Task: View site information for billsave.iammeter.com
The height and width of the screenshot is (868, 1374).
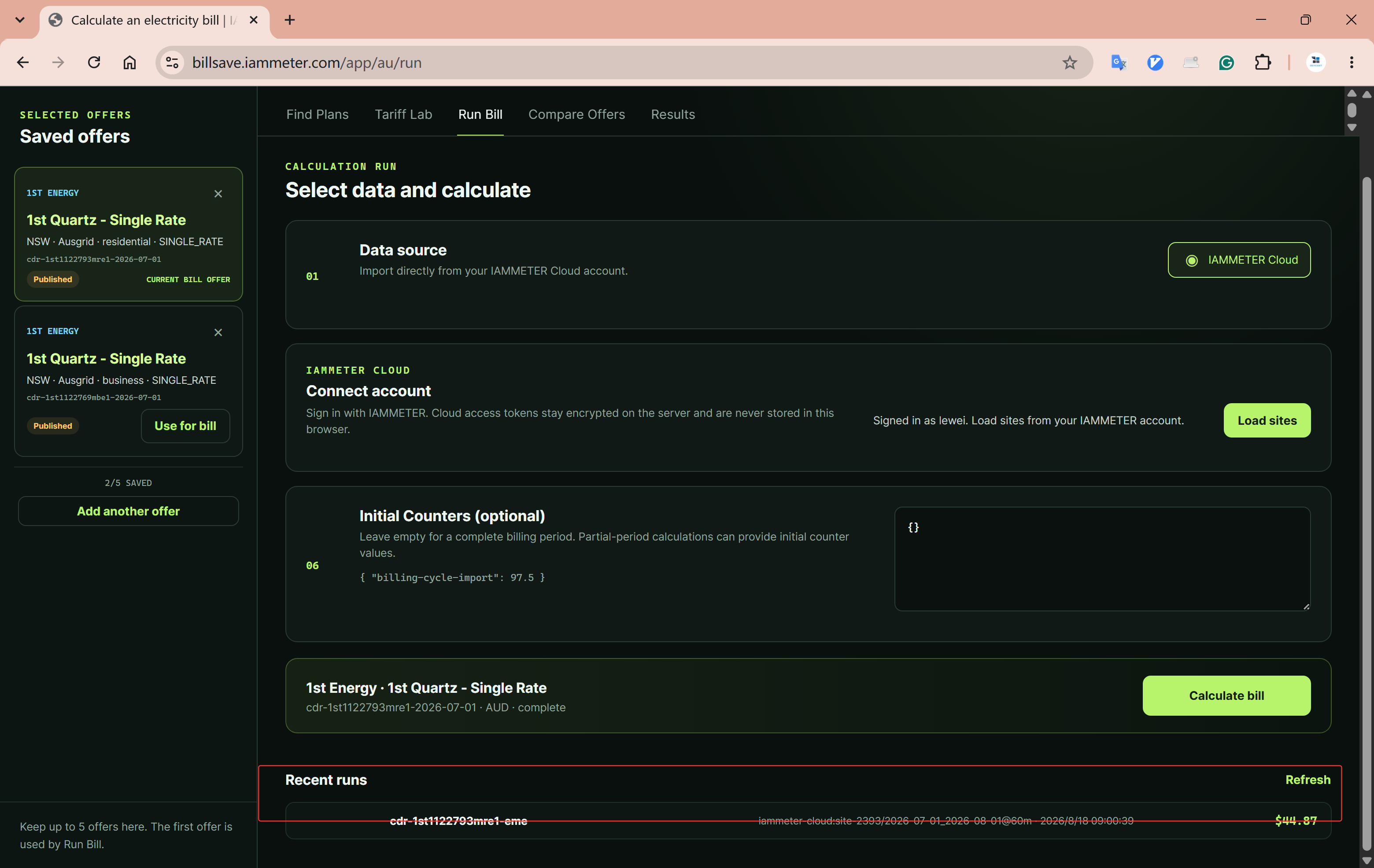Action: pyautogui.click(x=172, y=62)
